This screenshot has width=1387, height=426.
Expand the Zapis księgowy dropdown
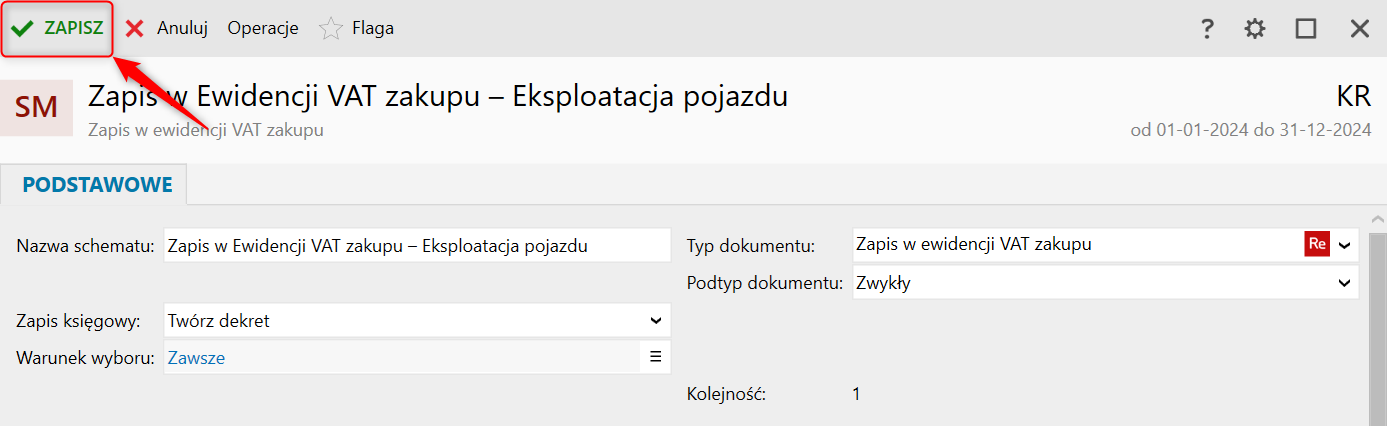click(x=655, y=321)
